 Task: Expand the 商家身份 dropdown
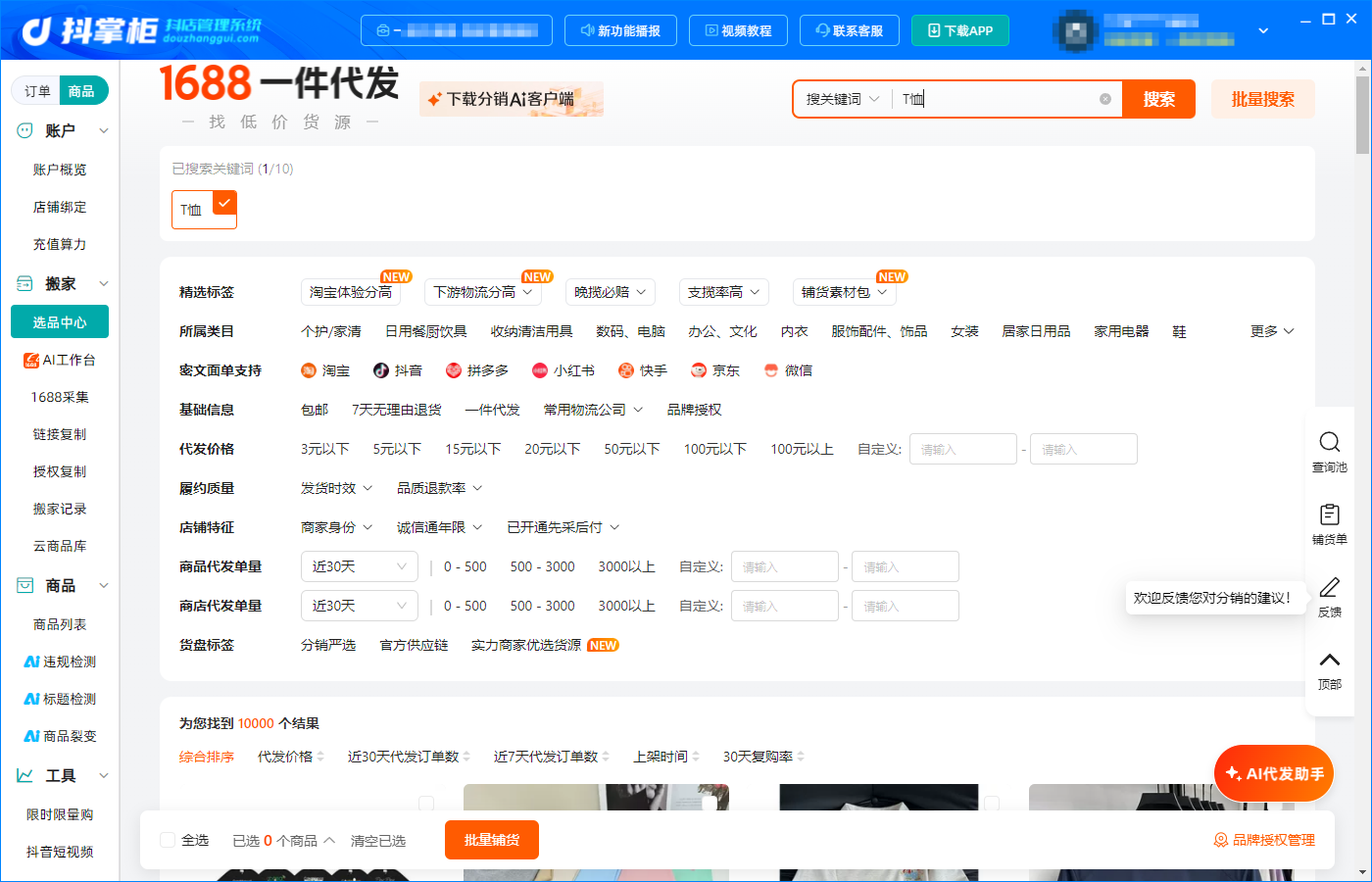pyautogui.click(x=336, y=527)
